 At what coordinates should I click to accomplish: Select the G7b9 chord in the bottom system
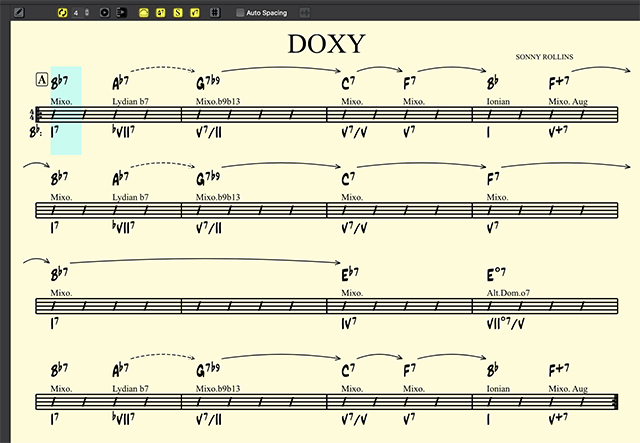coord(208,370)
